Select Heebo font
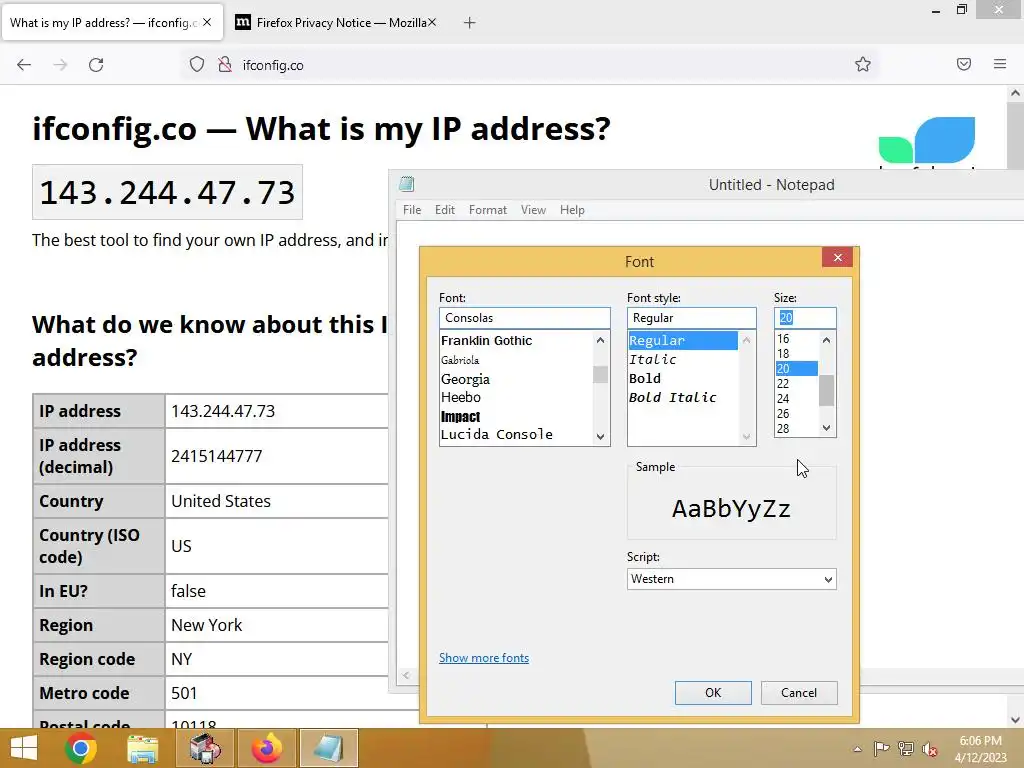 [x=460, y=397]
